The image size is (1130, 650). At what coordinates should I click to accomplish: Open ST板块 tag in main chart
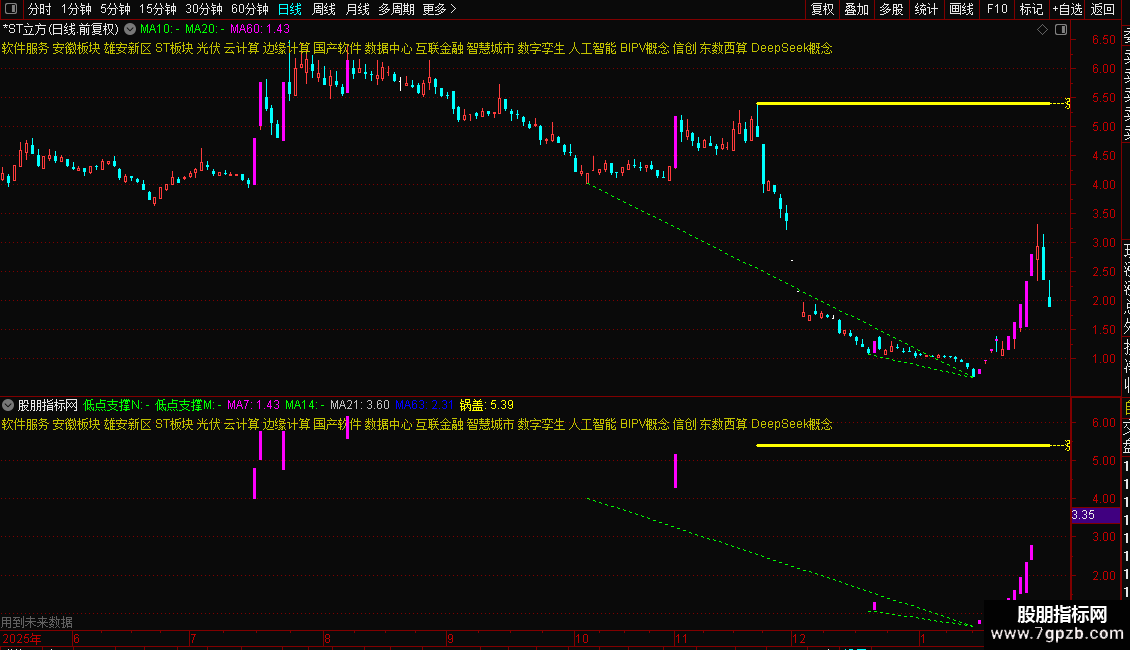tap(174, 48)
